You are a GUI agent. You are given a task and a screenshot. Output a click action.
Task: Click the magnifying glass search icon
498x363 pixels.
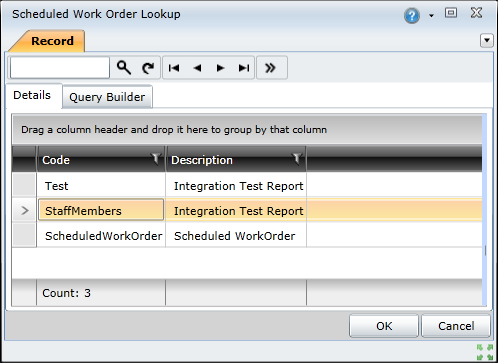(x=124, y=68)
